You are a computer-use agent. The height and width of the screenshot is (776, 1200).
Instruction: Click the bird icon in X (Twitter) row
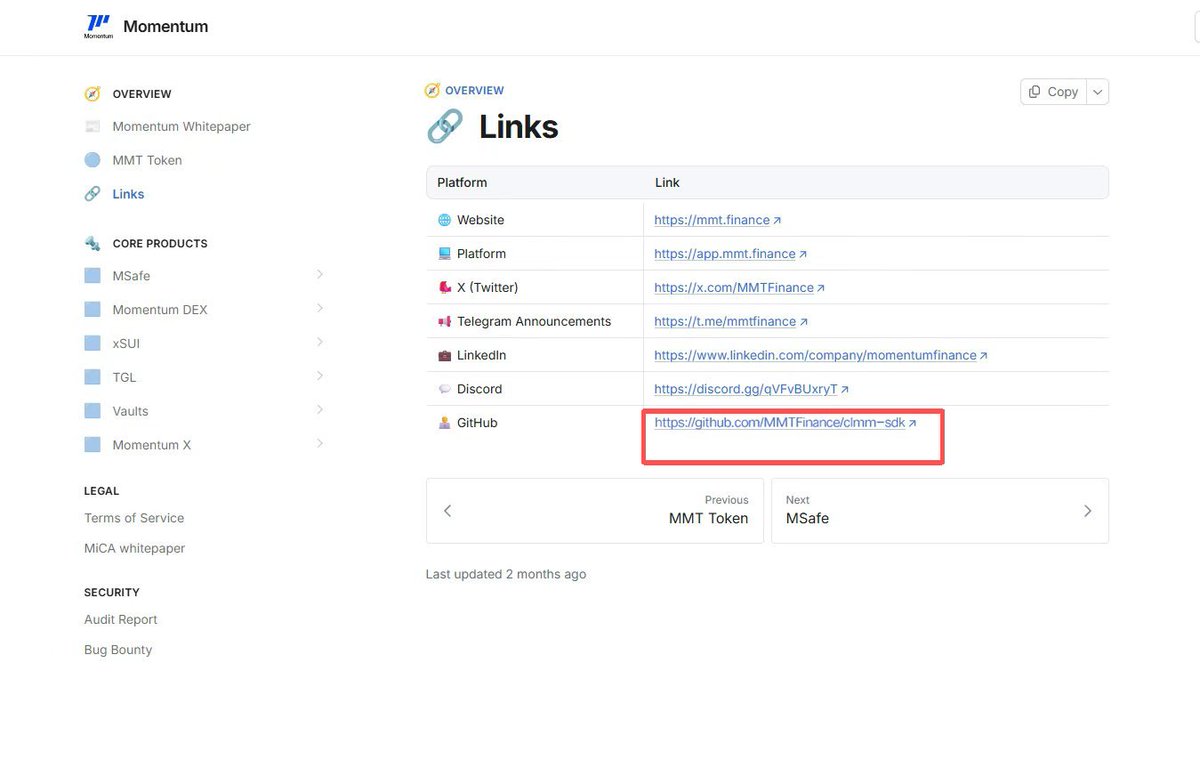(444, 288)
